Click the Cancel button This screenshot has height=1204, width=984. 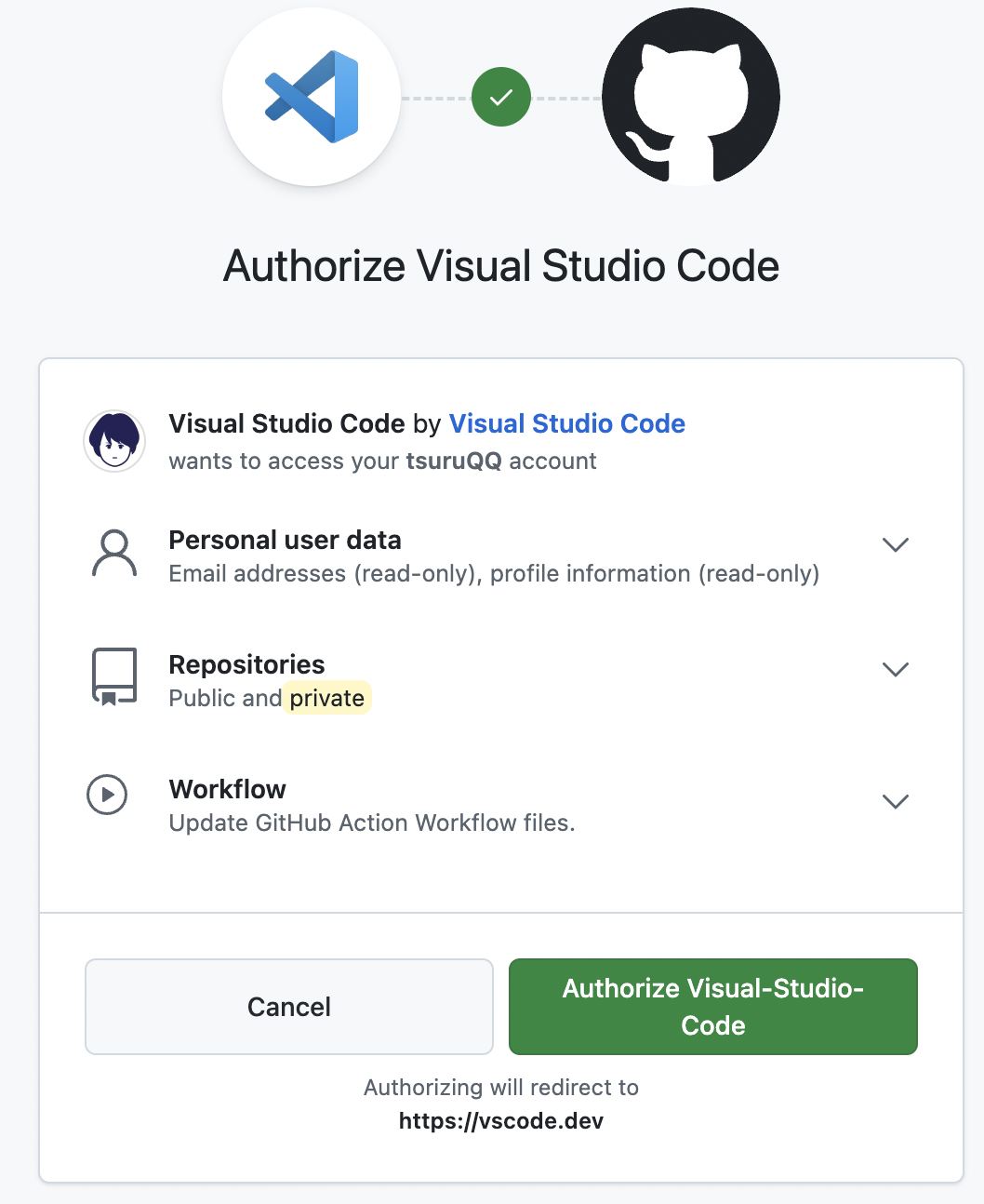pos(288,1007)
